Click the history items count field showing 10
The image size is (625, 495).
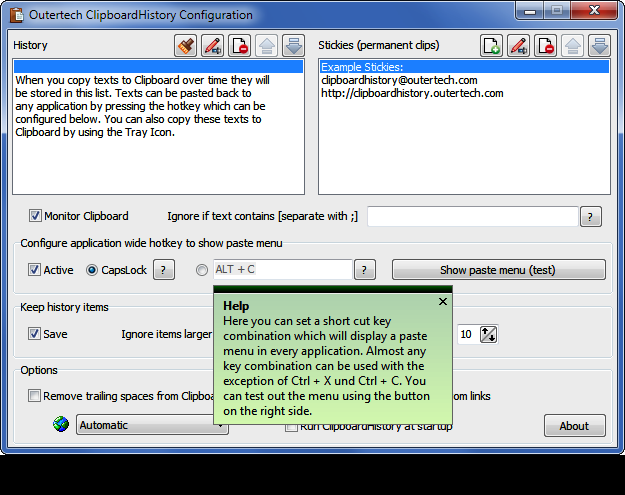tap(468, 334)
